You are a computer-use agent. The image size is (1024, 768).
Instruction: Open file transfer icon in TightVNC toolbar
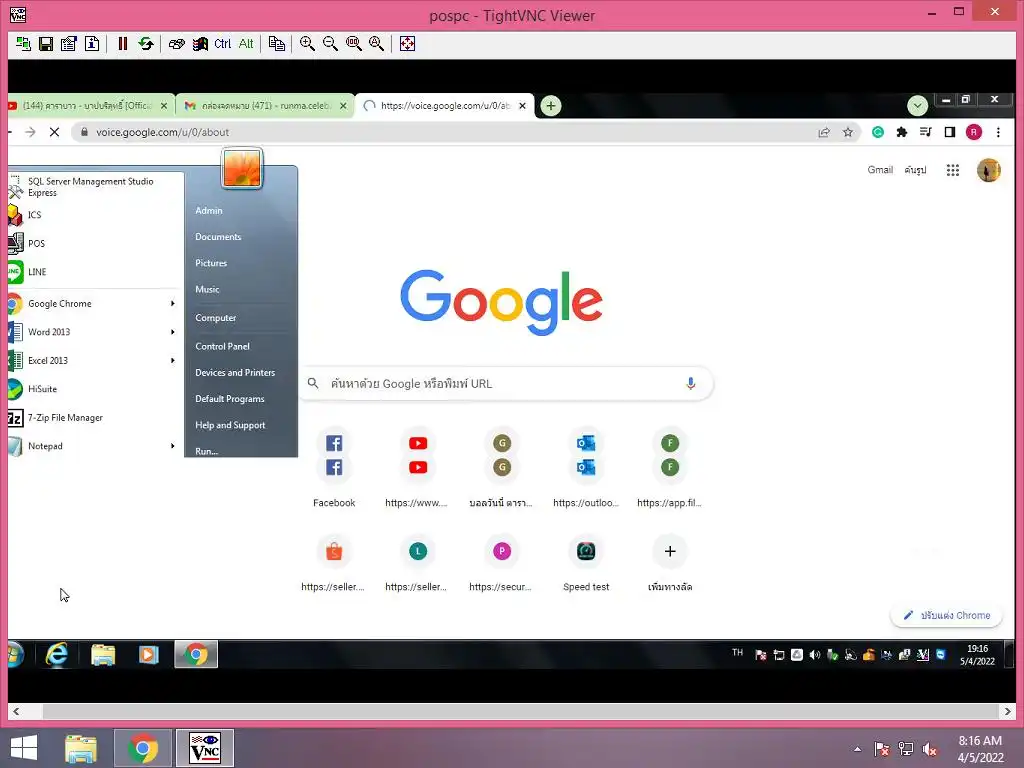tap(277, 44)
